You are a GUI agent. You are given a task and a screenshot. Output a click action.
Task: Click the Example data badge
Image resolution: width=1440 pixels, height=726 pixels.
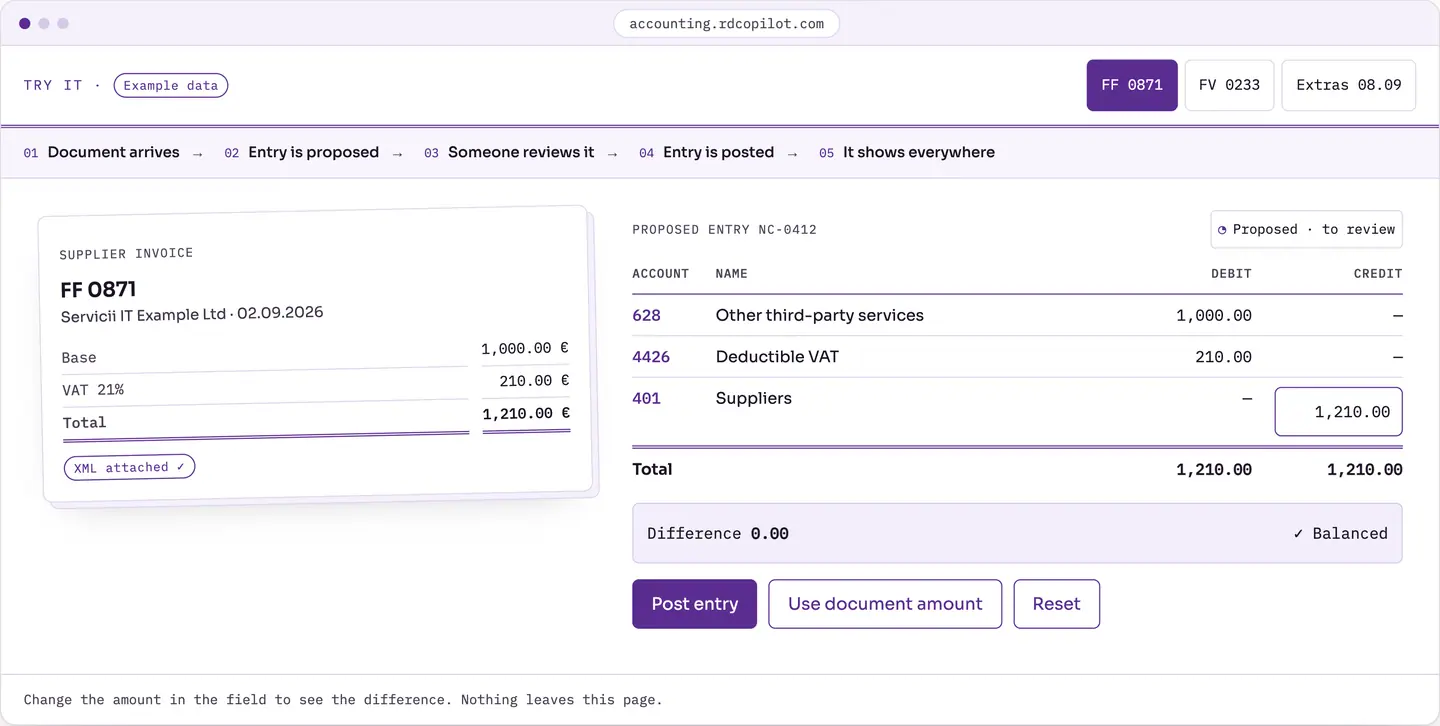[x=171, y=85]
